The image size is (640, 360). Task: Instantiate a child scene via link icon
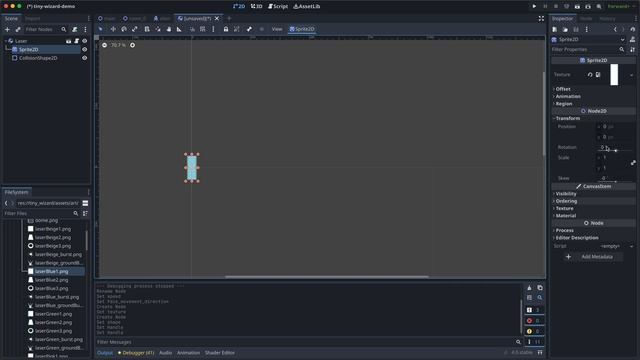tap(18, 29)
